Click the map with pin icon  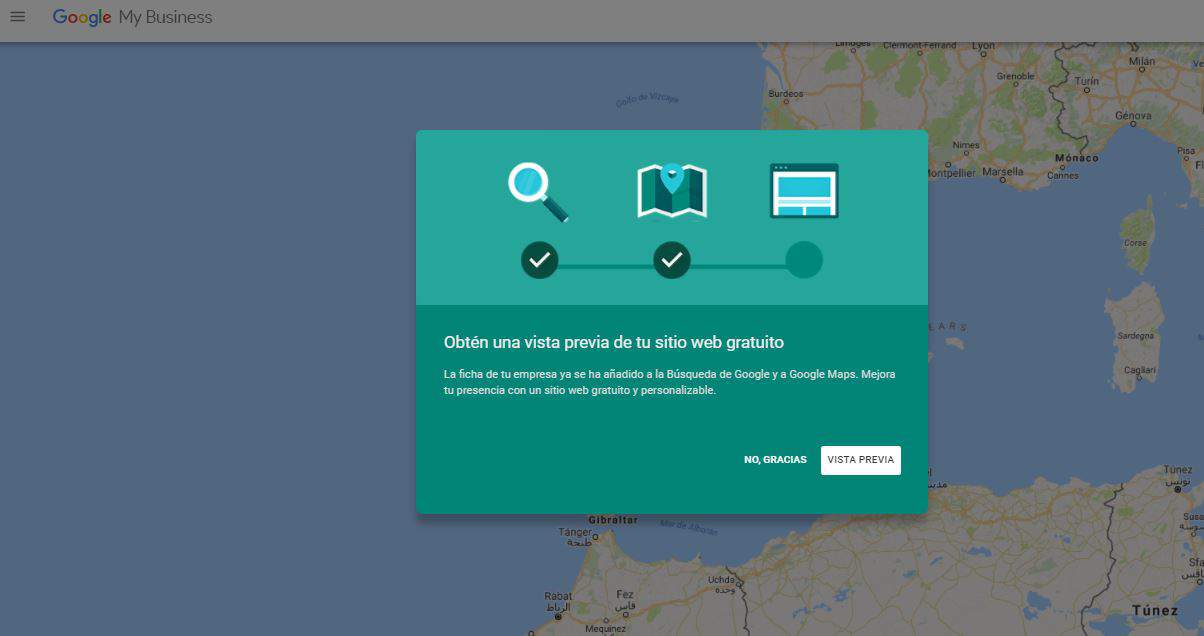pos(672,190)
